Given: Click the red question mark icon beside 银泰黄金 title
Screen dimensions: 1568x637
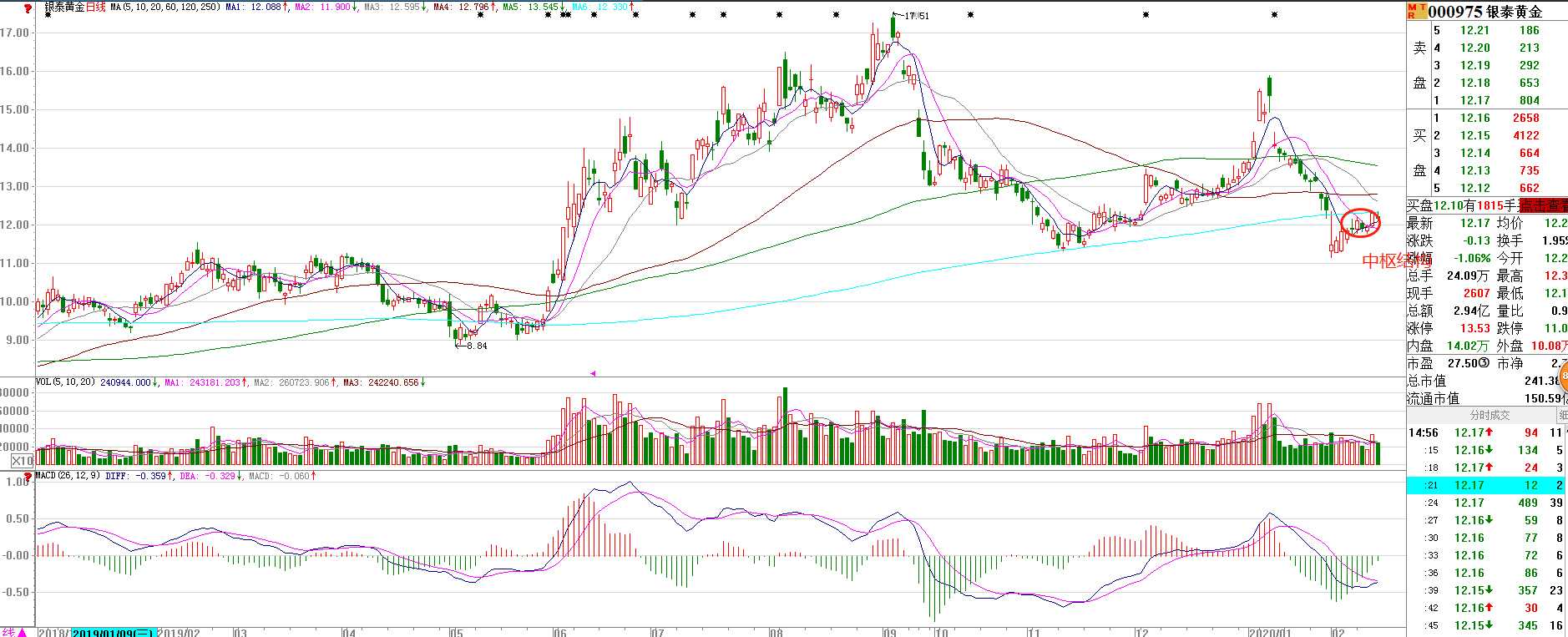Looking at the screenshot, I should point(28,8).
